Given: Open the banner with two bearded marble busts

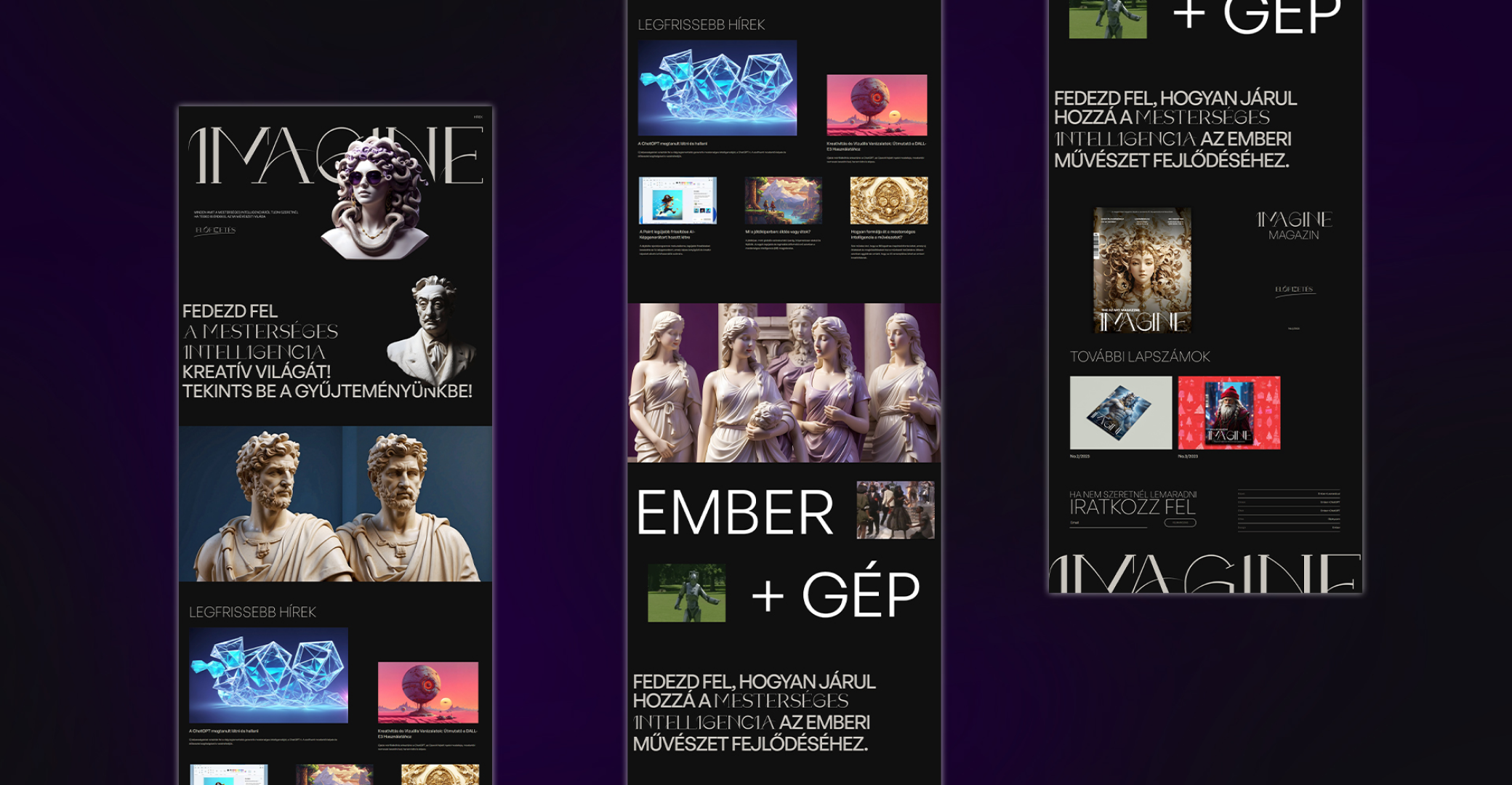Looking at the screenshot, I should coord(335,504).
